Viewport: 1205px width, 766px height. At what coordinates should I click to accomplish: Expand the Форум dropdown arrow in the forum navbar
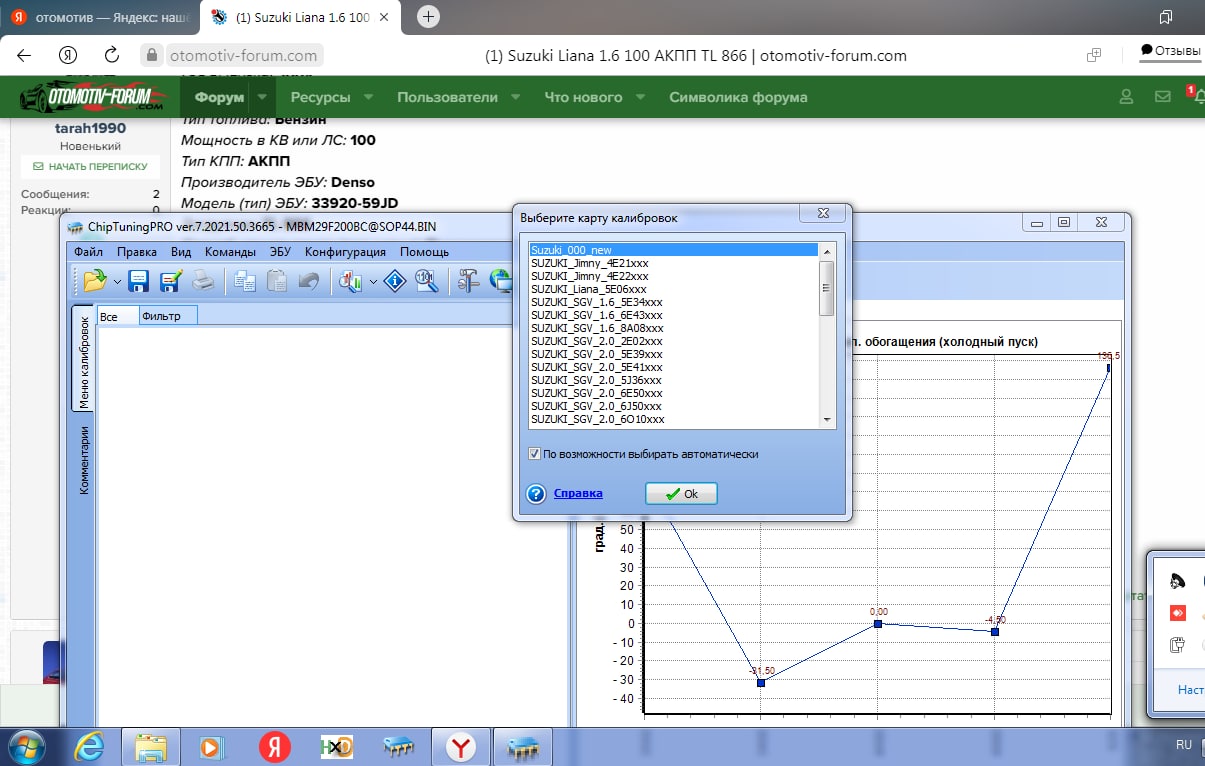pyautogui.click(x=262, y=98)
